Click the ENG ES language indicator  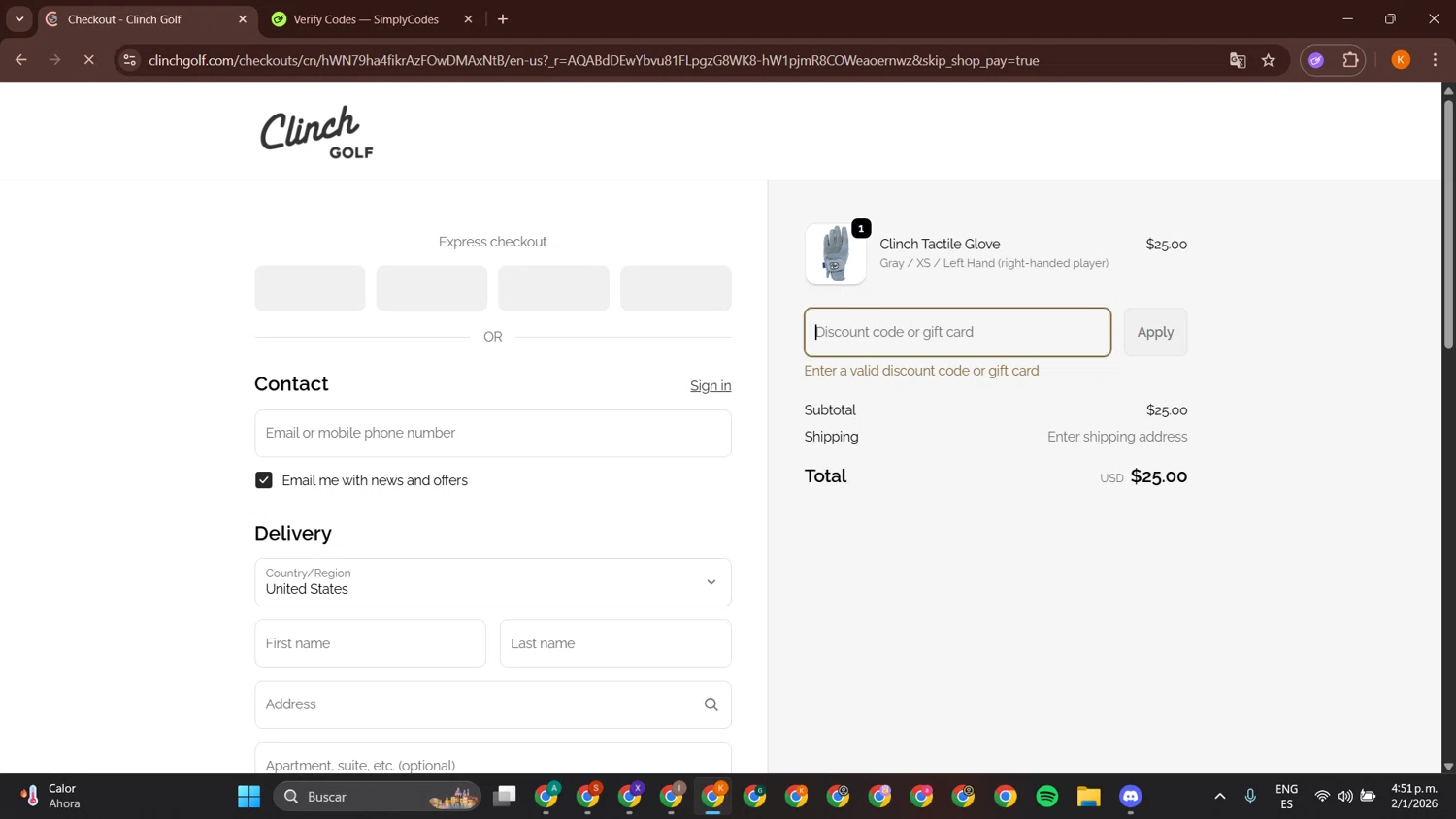pos(1286,797)
